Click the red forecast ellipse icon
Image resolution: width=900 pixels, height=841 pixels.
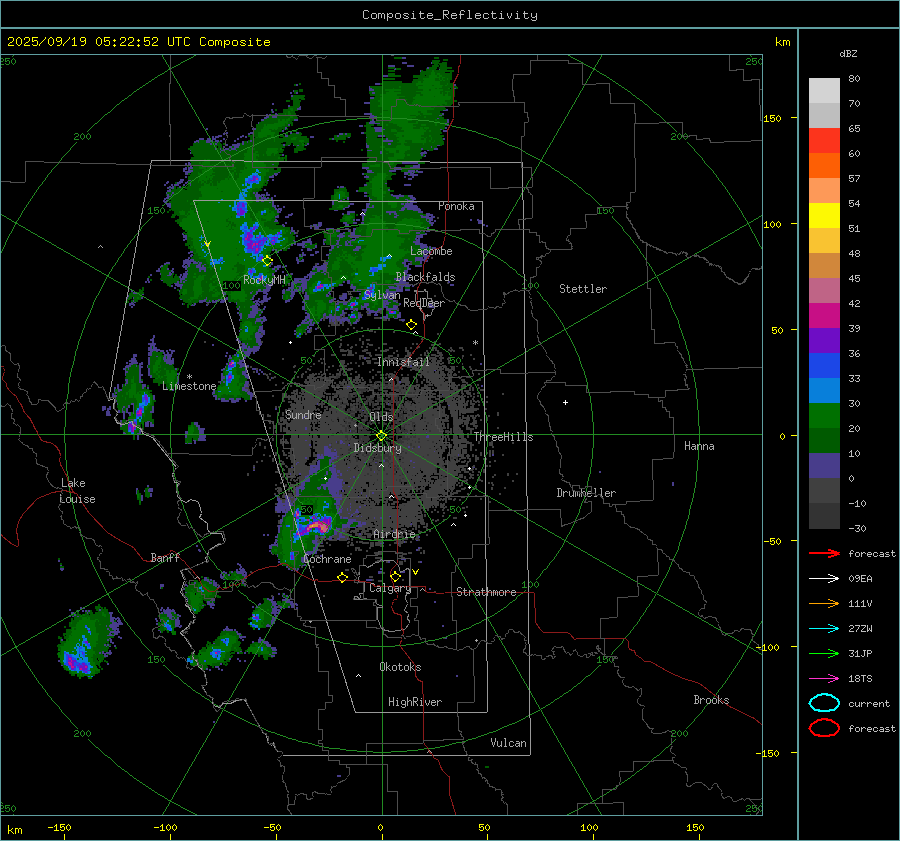823,728
